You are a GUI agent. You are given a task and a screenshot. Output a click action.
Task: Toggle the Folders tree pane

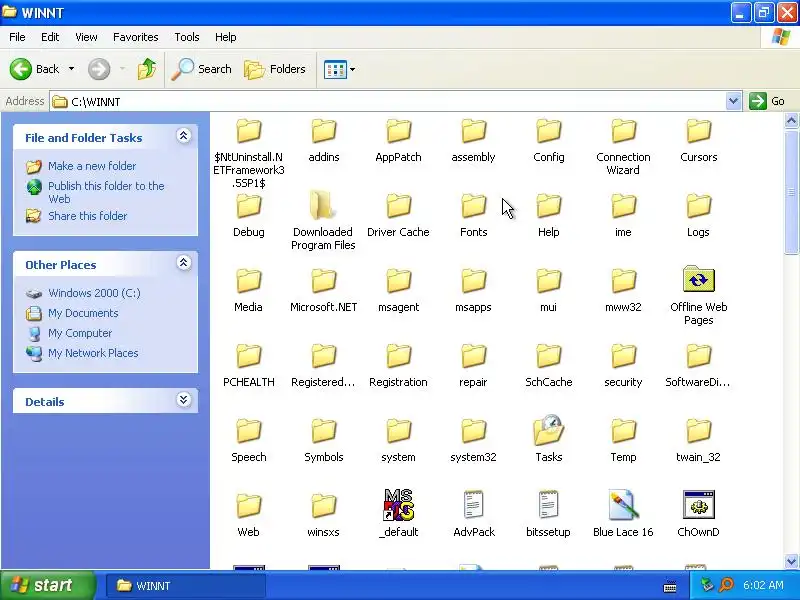(x=275, y=69)
